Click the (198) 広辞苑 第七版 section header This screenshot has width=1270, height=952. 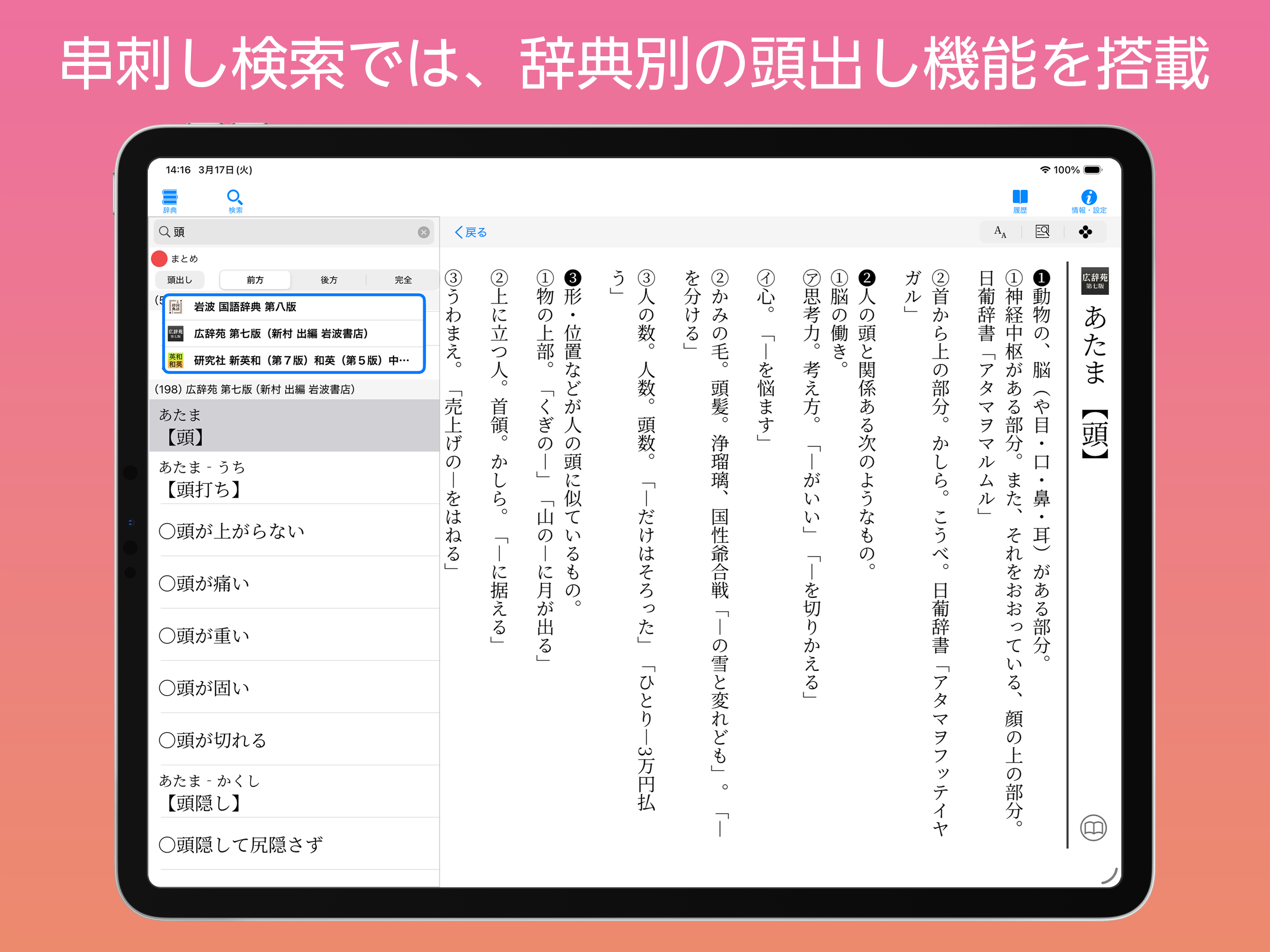click(294, 390)
